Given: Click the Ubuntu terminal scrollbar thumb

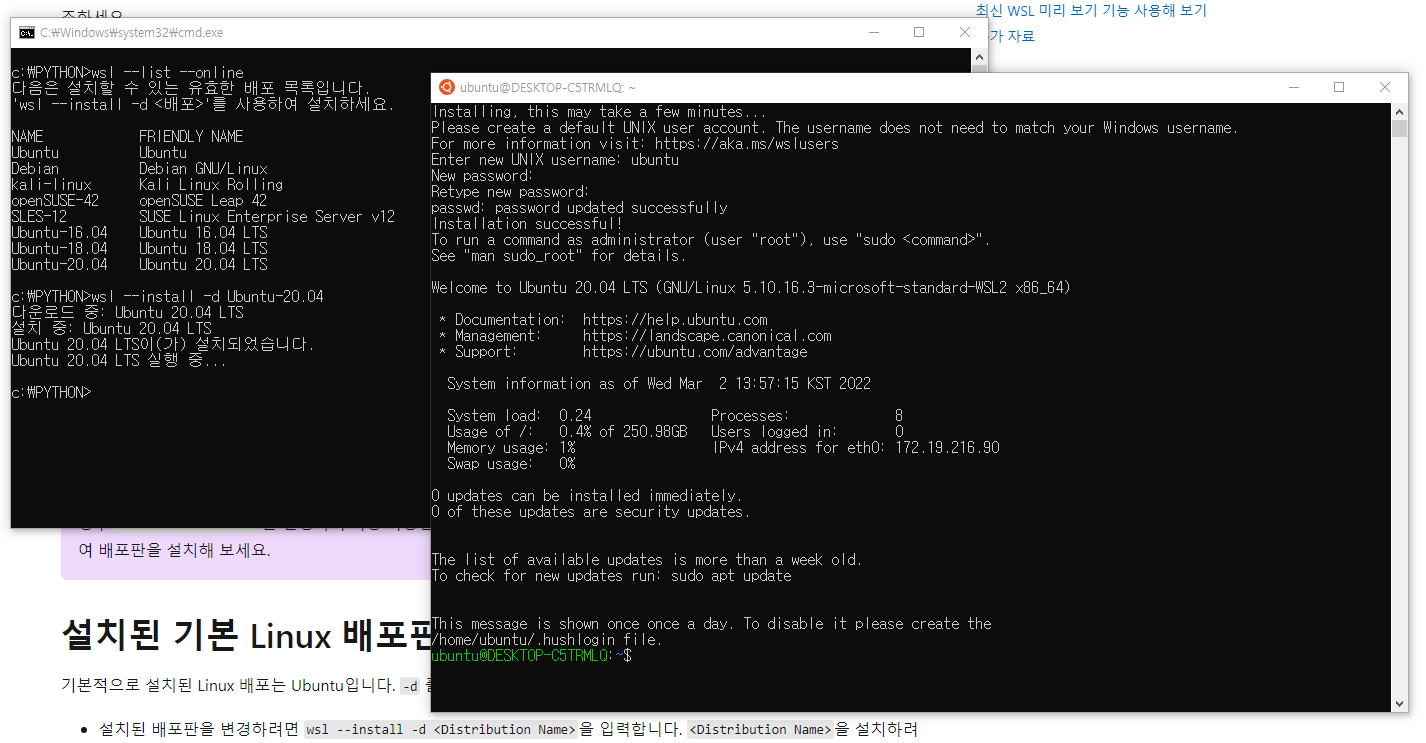Looking at the screenshot, I should tap(1399, 128).
